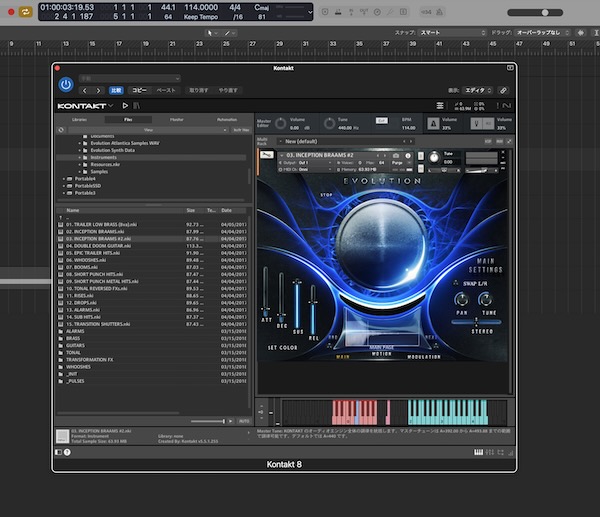Turn the TUNE knob in Main Settings
The image size is (600, 517).
click(x=486, y=299)
